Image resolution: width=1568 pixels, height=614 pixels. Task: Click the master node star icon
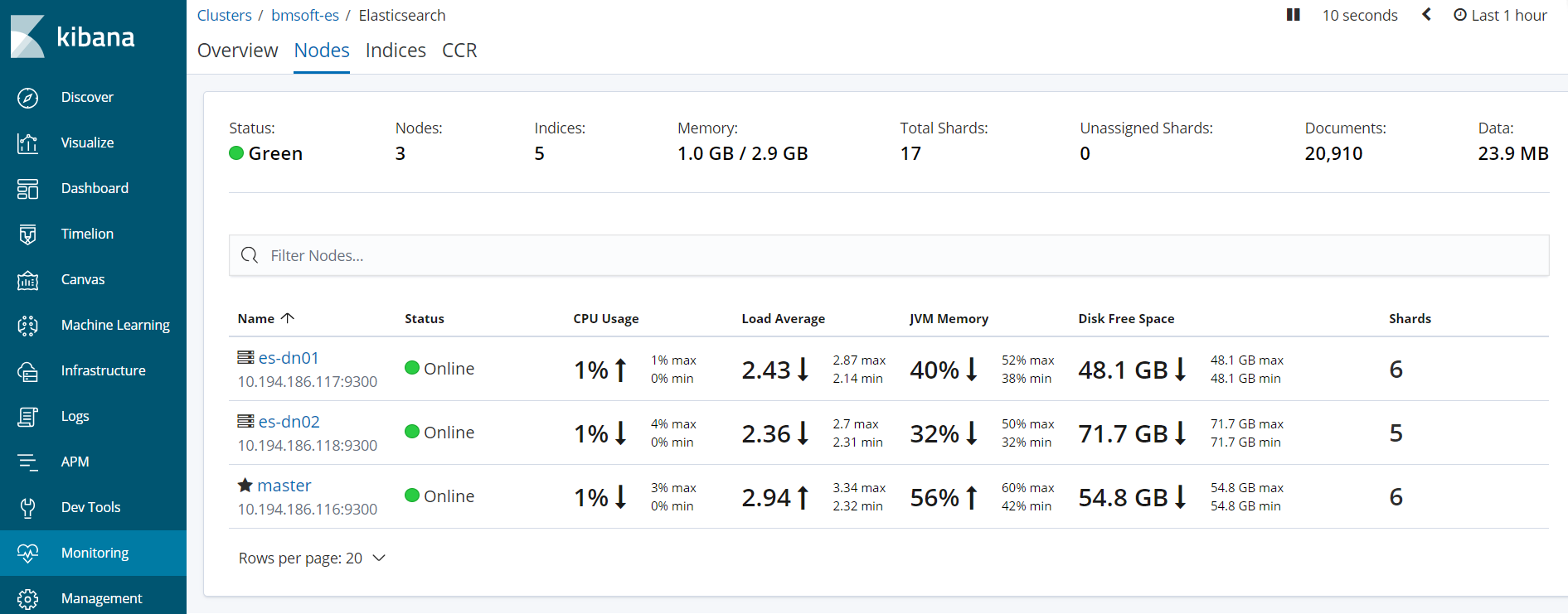point(245,485)
